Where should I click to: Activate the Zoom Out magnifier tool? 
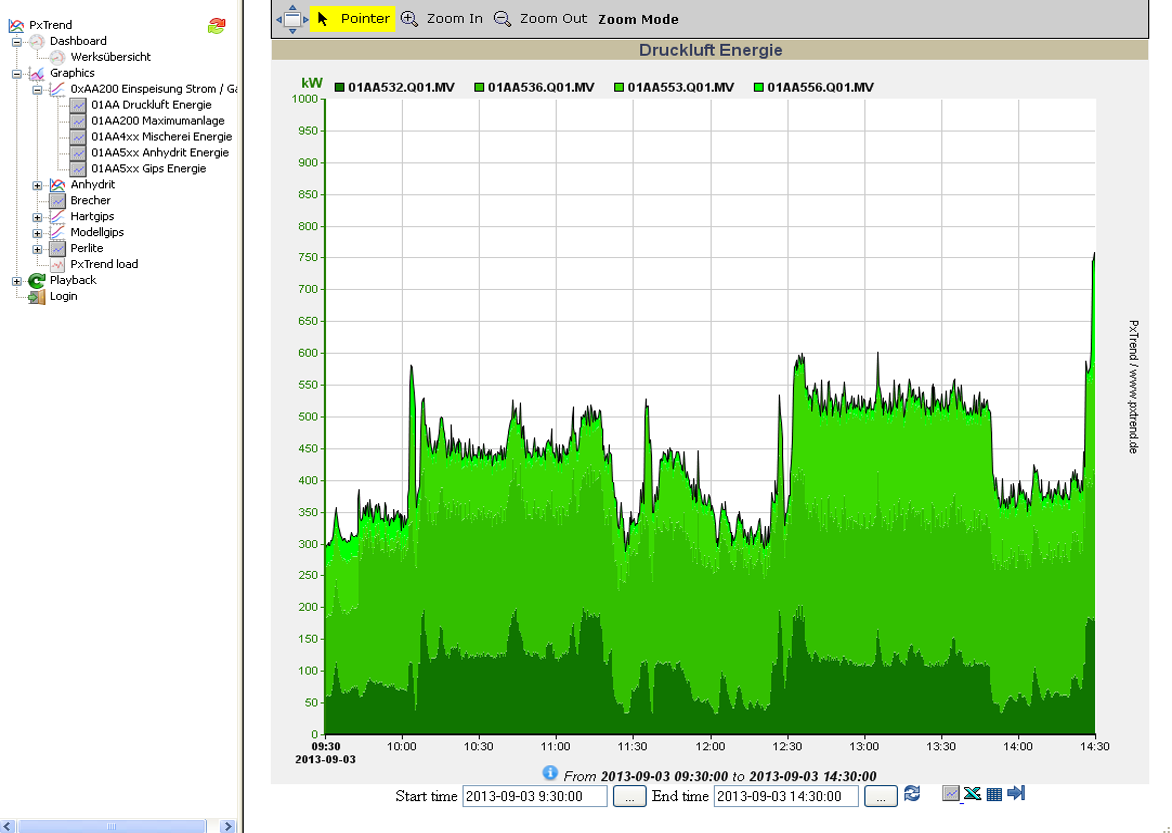coord(540,18)
